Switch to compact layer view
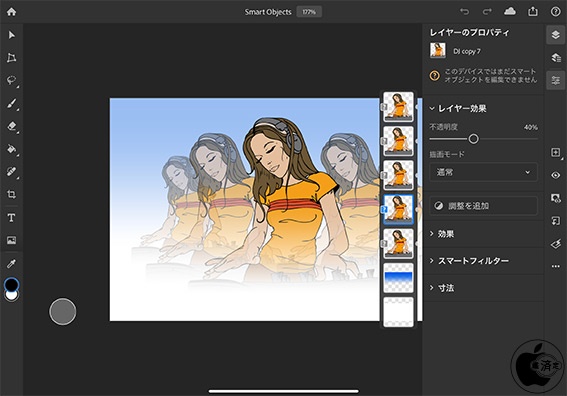This screenshot has width=567, height=396. click(x=555, y=35)
